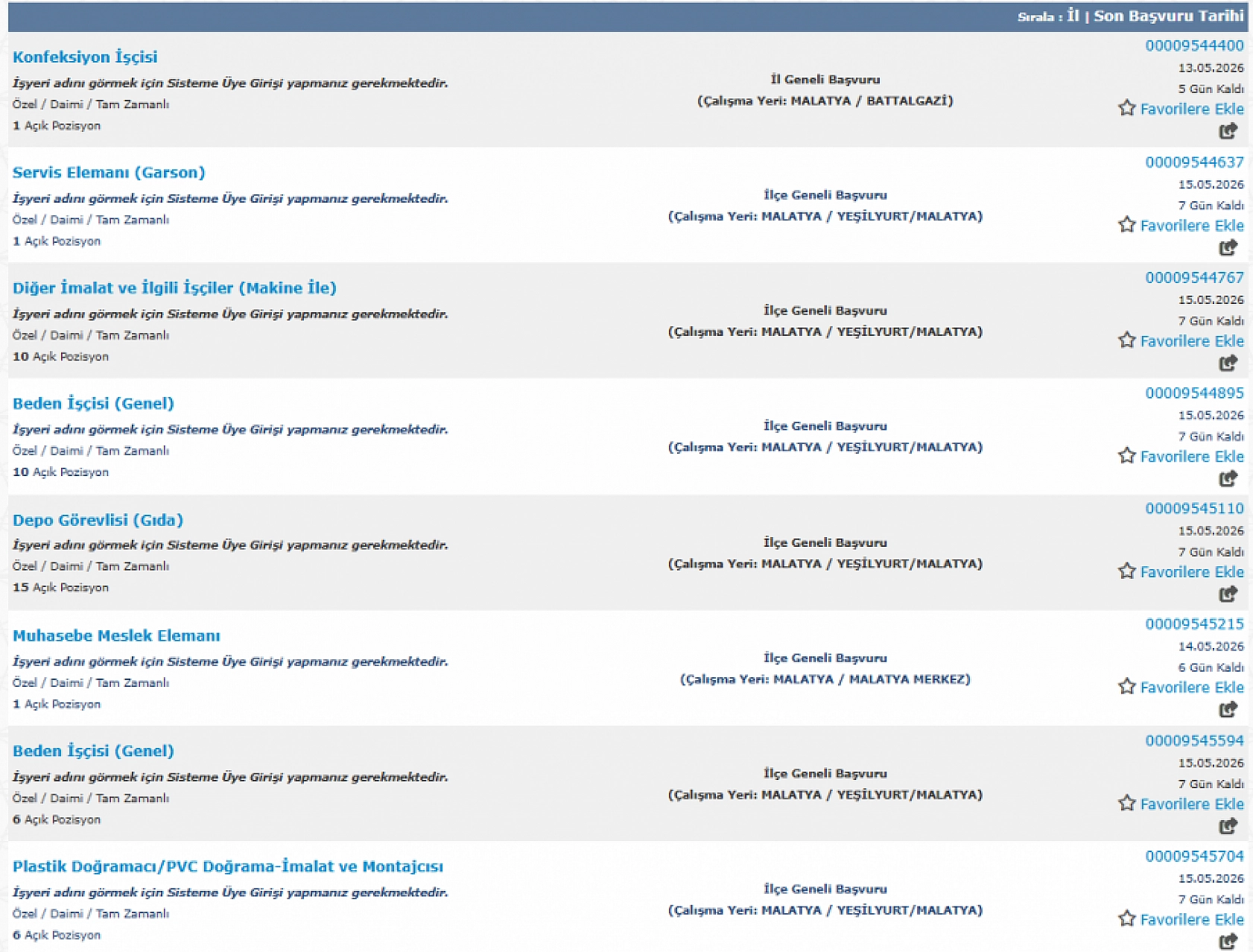Click the share icon for listing 00009545110

click(x=1228, y=594)
